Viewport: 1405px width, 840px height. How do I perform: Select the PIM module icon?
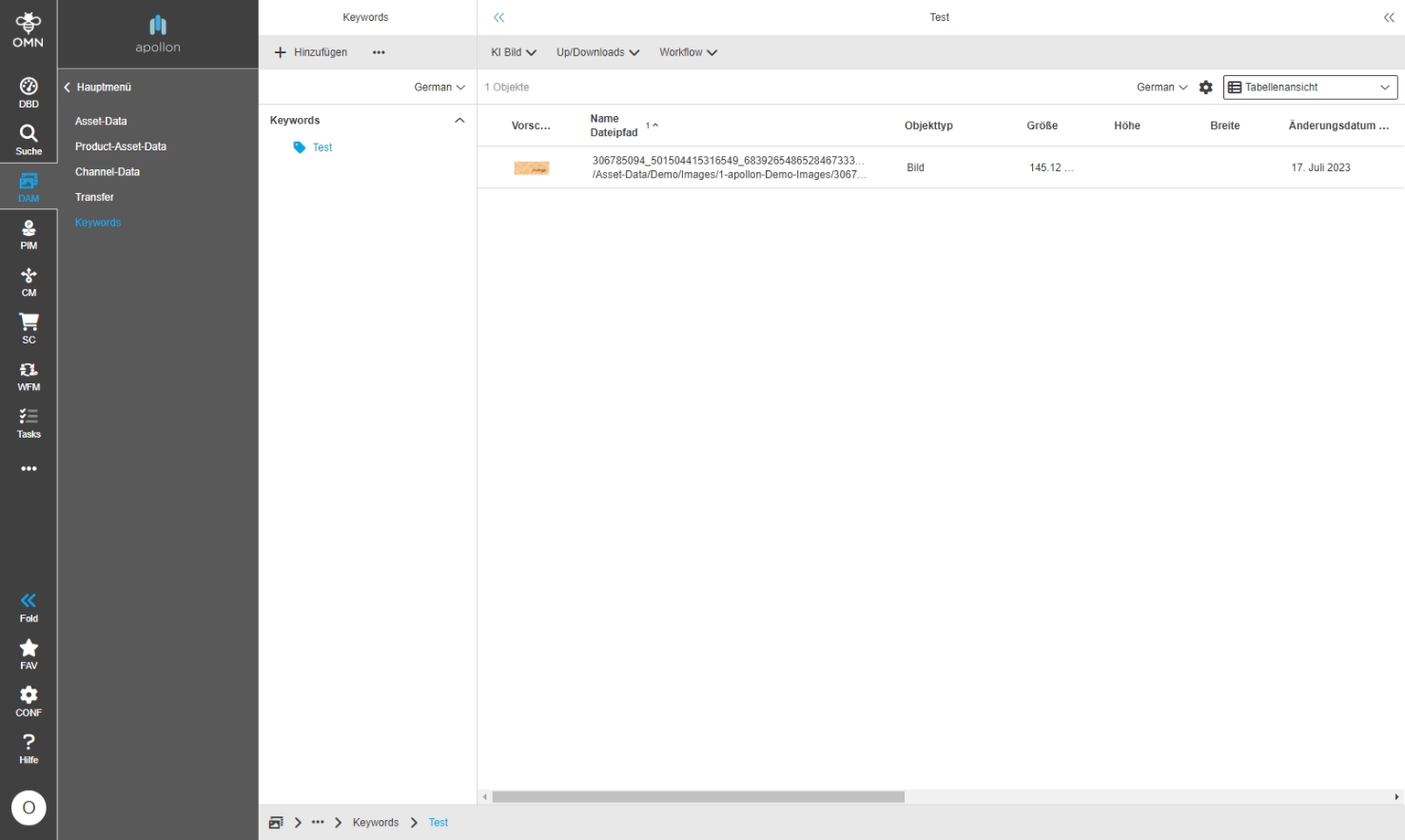[x=29, y=234]
